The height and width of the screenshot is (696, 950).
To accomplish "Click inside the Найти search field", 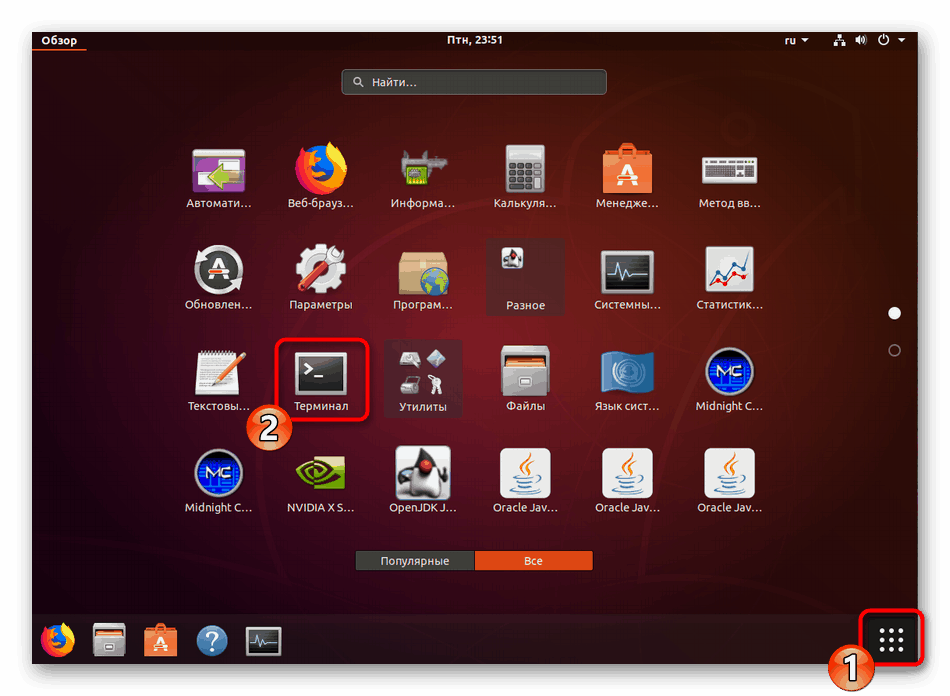I will pos(473,82).
